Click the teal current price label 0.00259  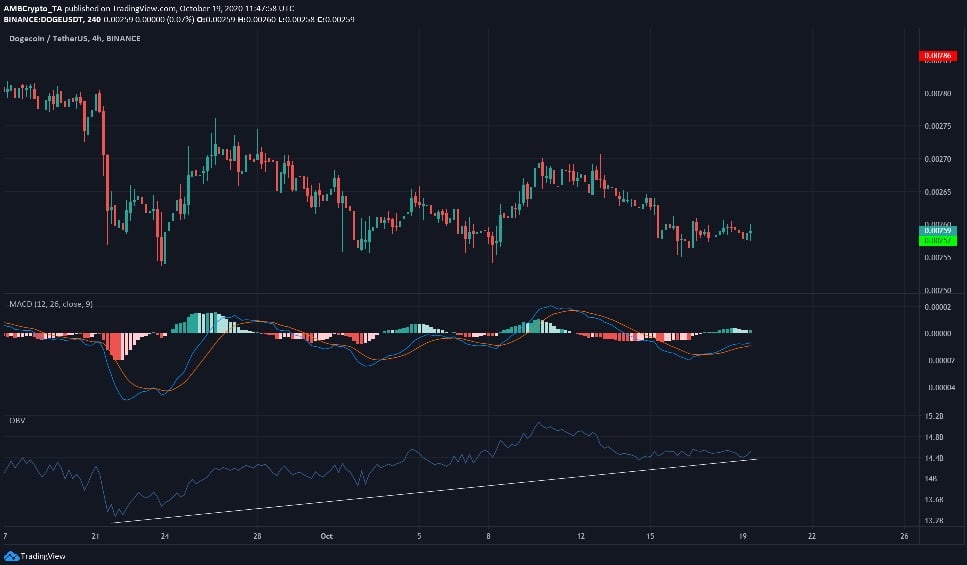937,230
